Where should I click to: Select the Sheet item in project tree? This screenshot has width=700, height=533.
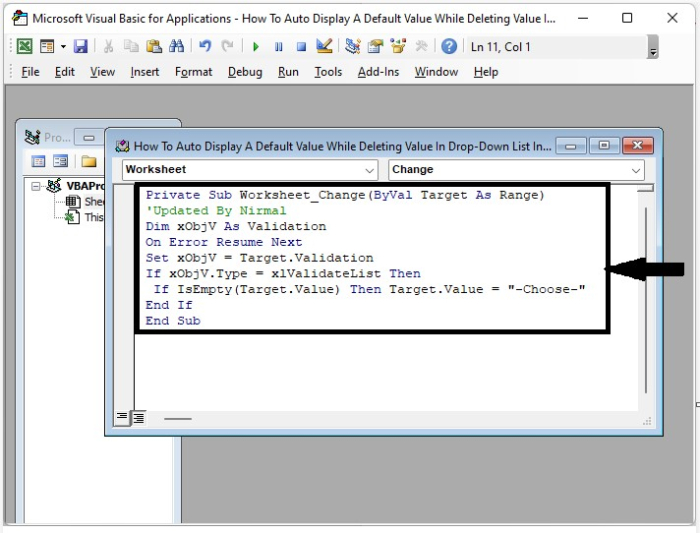tap(85, 202)
